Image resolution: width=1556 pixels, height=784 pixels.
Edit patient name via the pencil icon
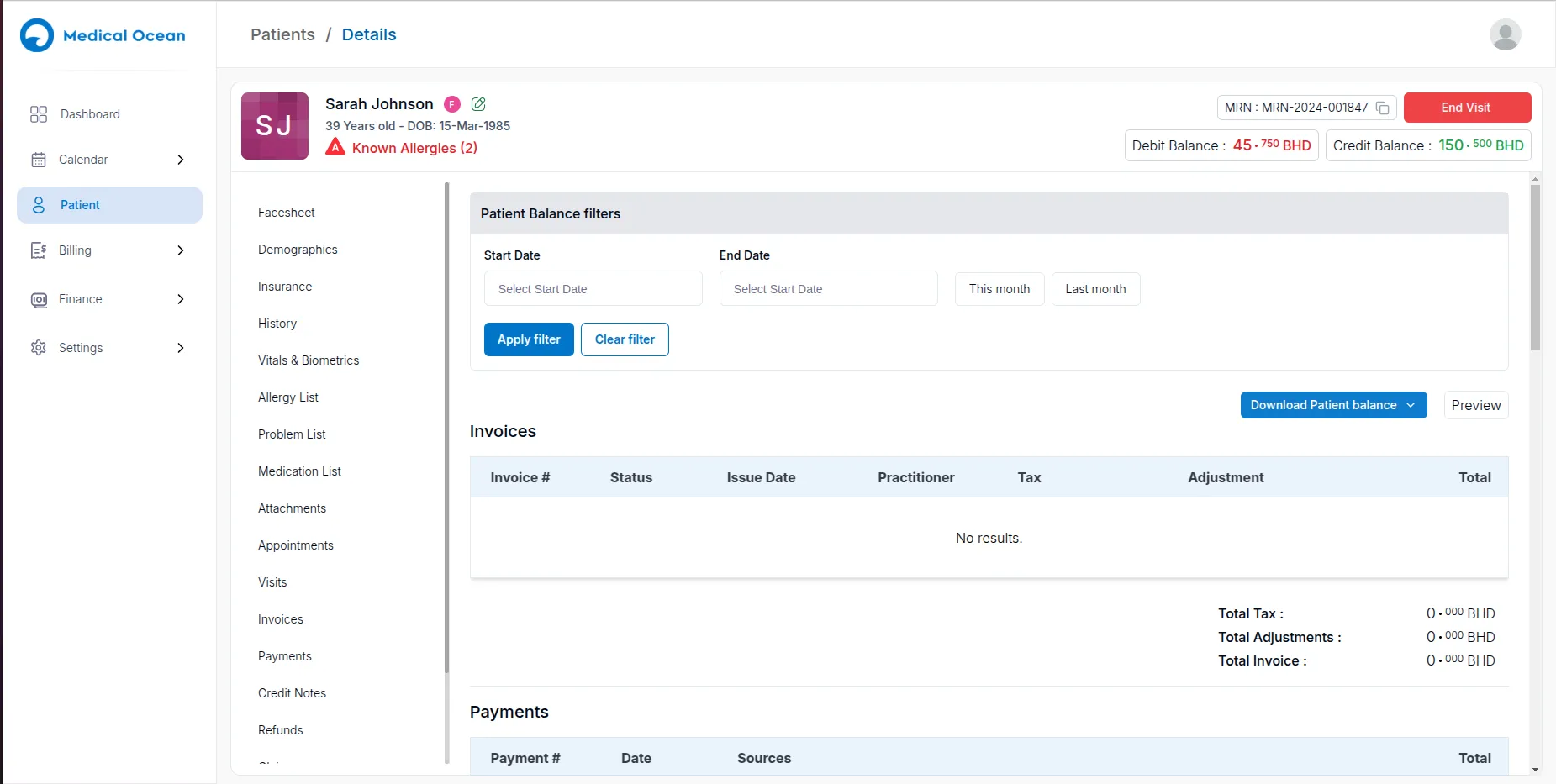tap(478, 103)
